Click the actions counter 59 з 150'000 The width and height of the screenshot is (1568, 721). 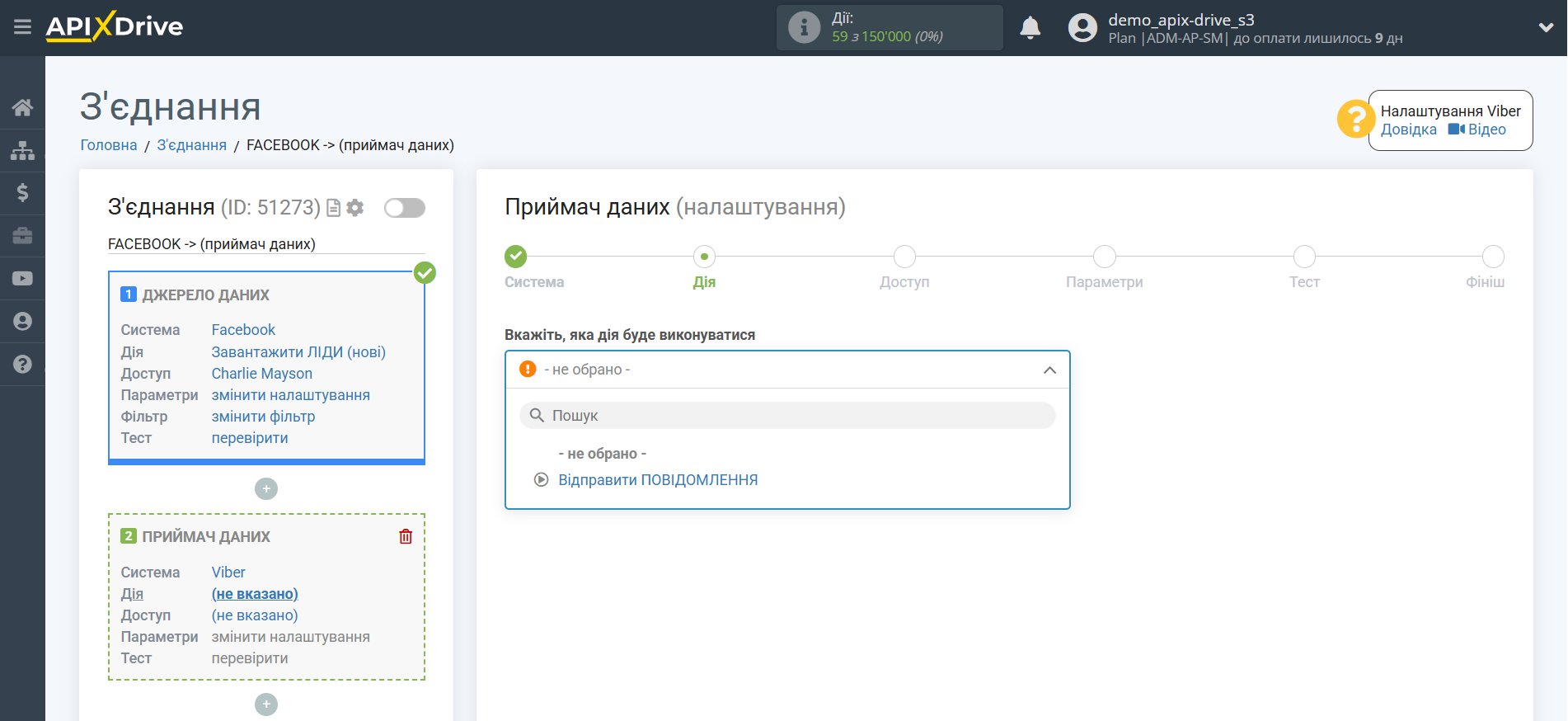tap(887, 36)
